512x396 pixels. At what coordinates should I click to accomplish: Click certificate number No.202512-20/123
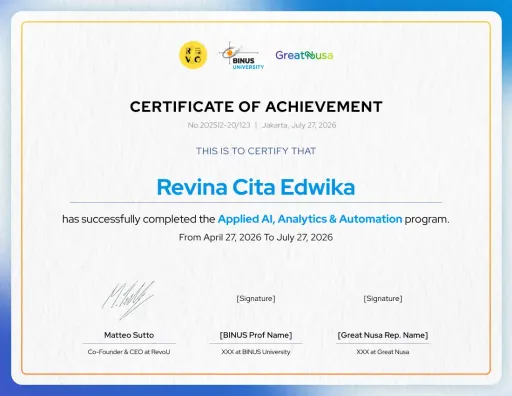(x=219, y=125)
